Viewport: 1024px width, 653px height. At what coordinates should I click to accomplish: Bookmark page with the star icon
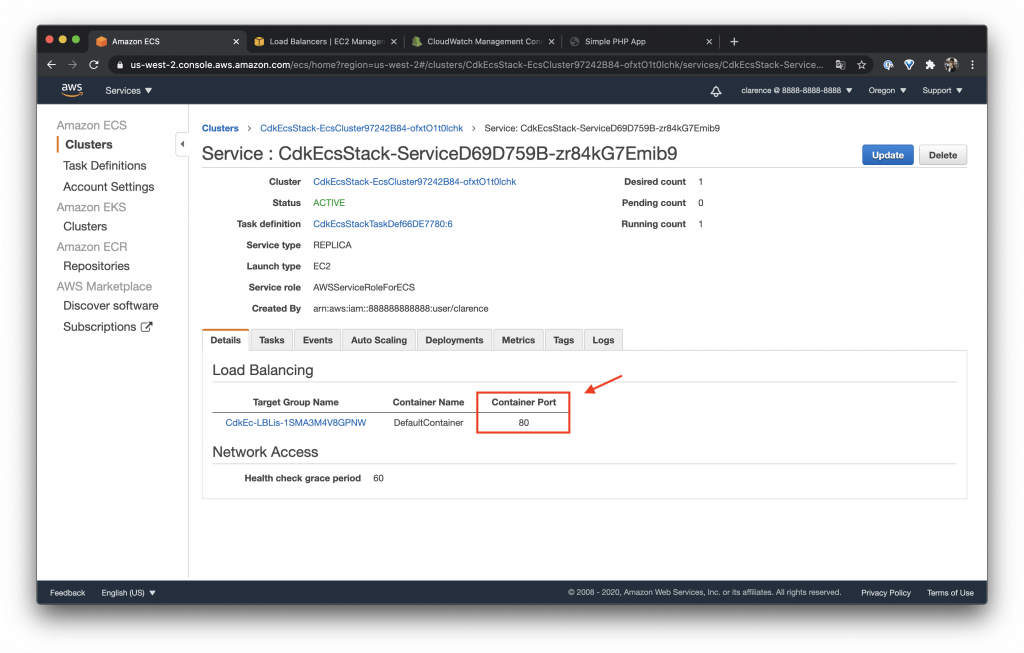pos(861,65)
